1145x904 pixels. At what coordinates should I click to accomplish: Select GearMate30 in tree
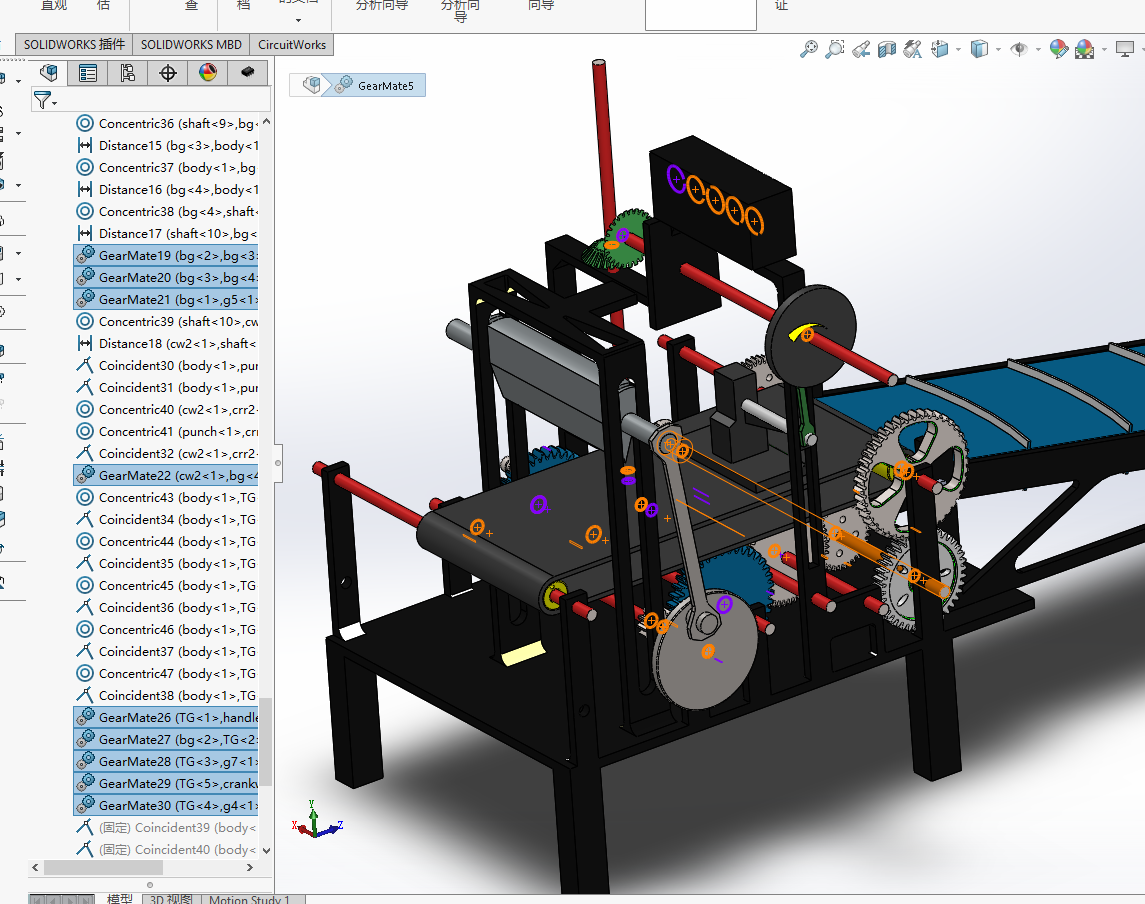166,805
